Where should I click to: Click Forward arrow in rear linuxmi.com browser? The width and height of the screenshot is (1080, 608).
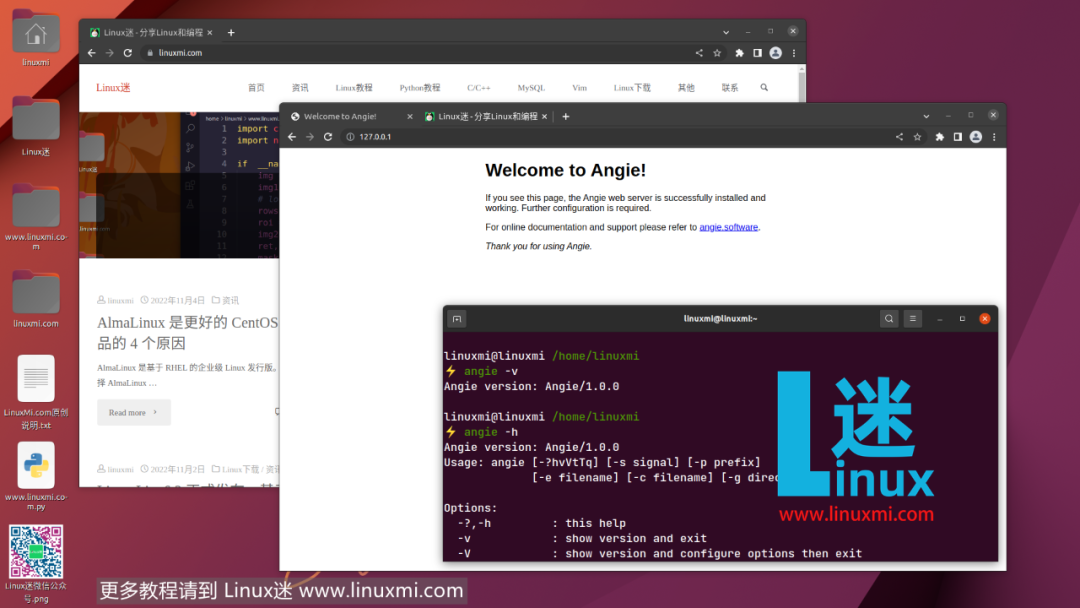110,53
